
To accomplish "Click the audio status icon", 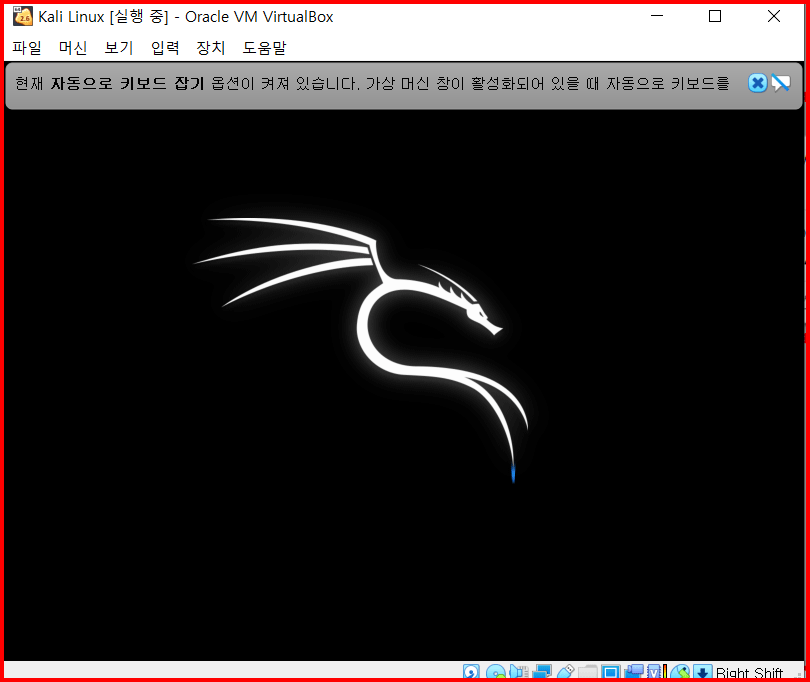I will coord(519,671).
